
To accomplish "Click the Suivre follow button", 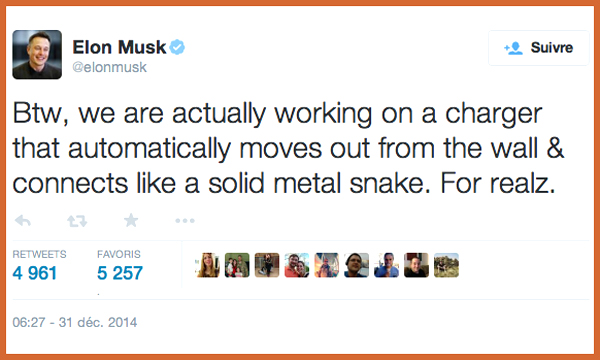I will pyautogui.click(x=538, y=48).
